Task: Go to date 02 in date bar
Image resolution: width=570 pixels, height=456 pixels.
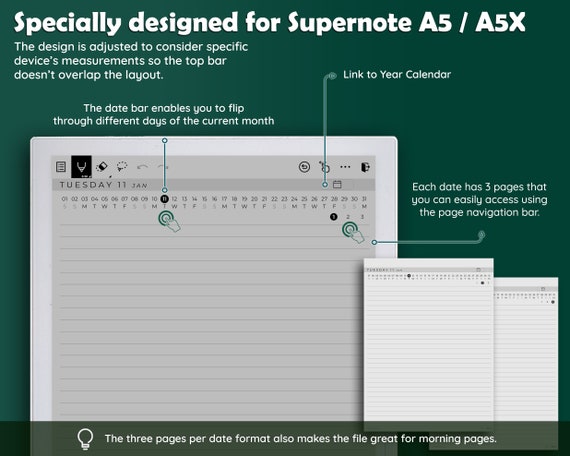Action: coord(75,199)
